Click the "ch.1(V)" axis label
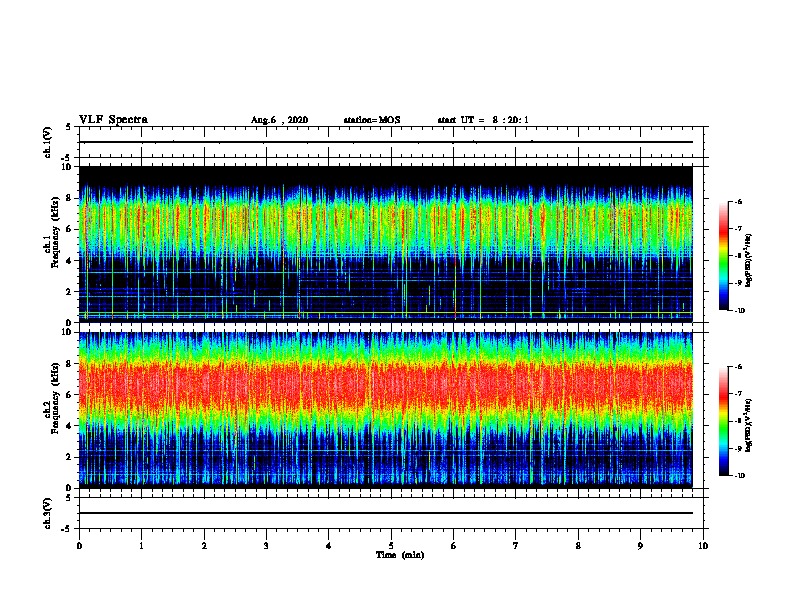This screenshot has width=792, height=612. tap(48, 142)
